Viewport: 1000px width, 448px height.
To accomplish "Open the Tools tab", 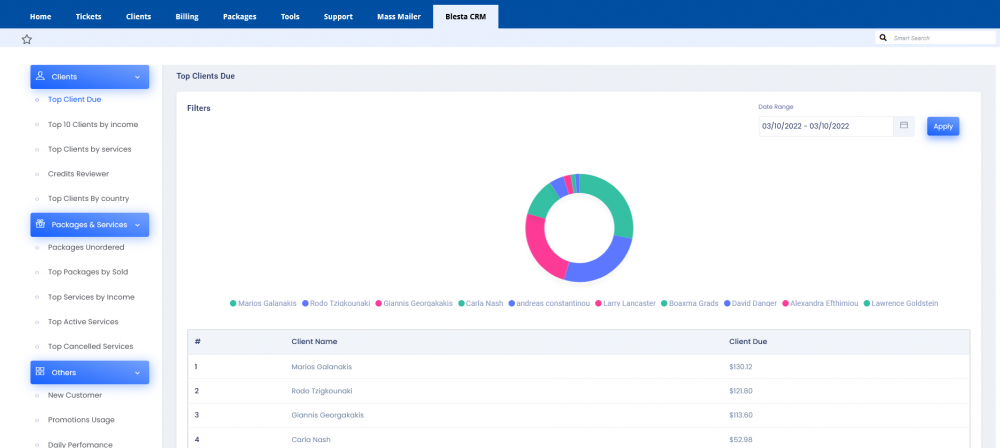I will click(290, 17).
